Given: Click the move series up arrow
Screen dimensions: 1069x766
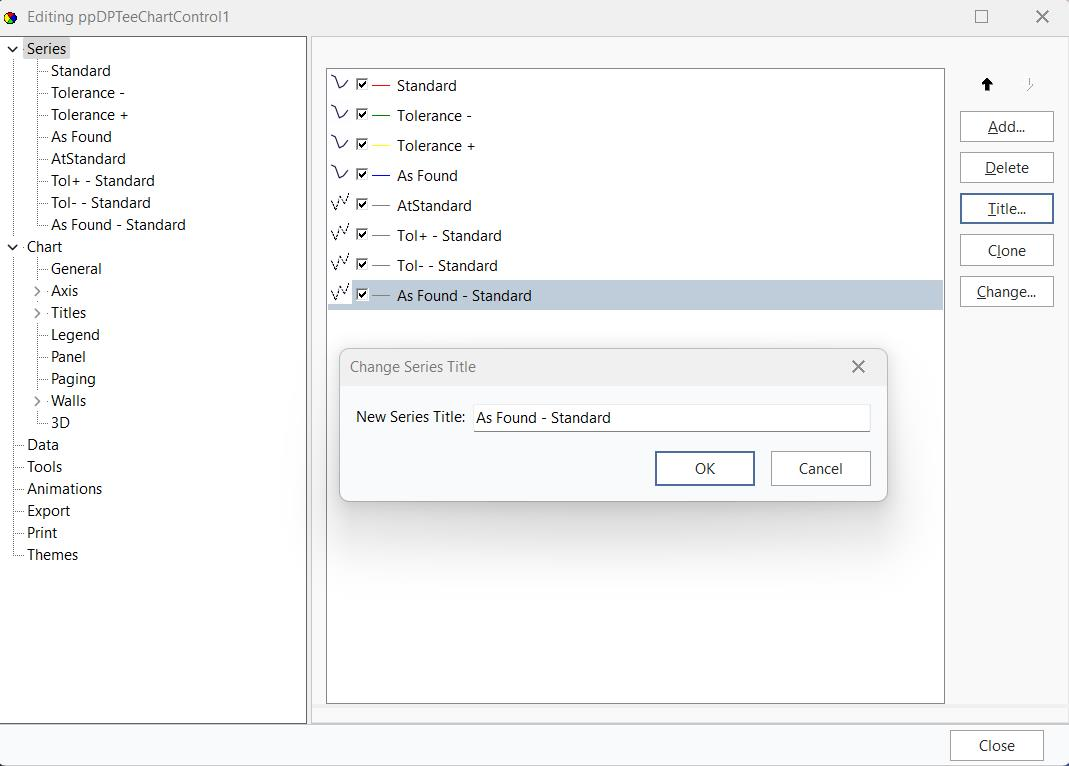Looking at the screenshot, I should pyautogui.click(x=987, y=85).
